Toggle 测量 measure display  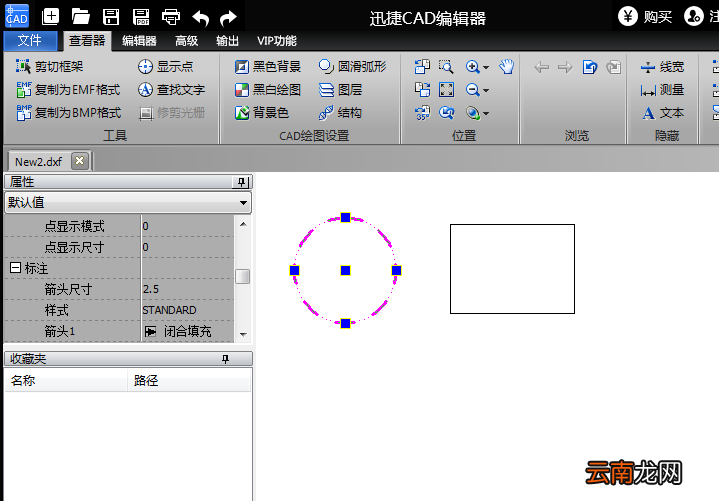coord(662,90)
